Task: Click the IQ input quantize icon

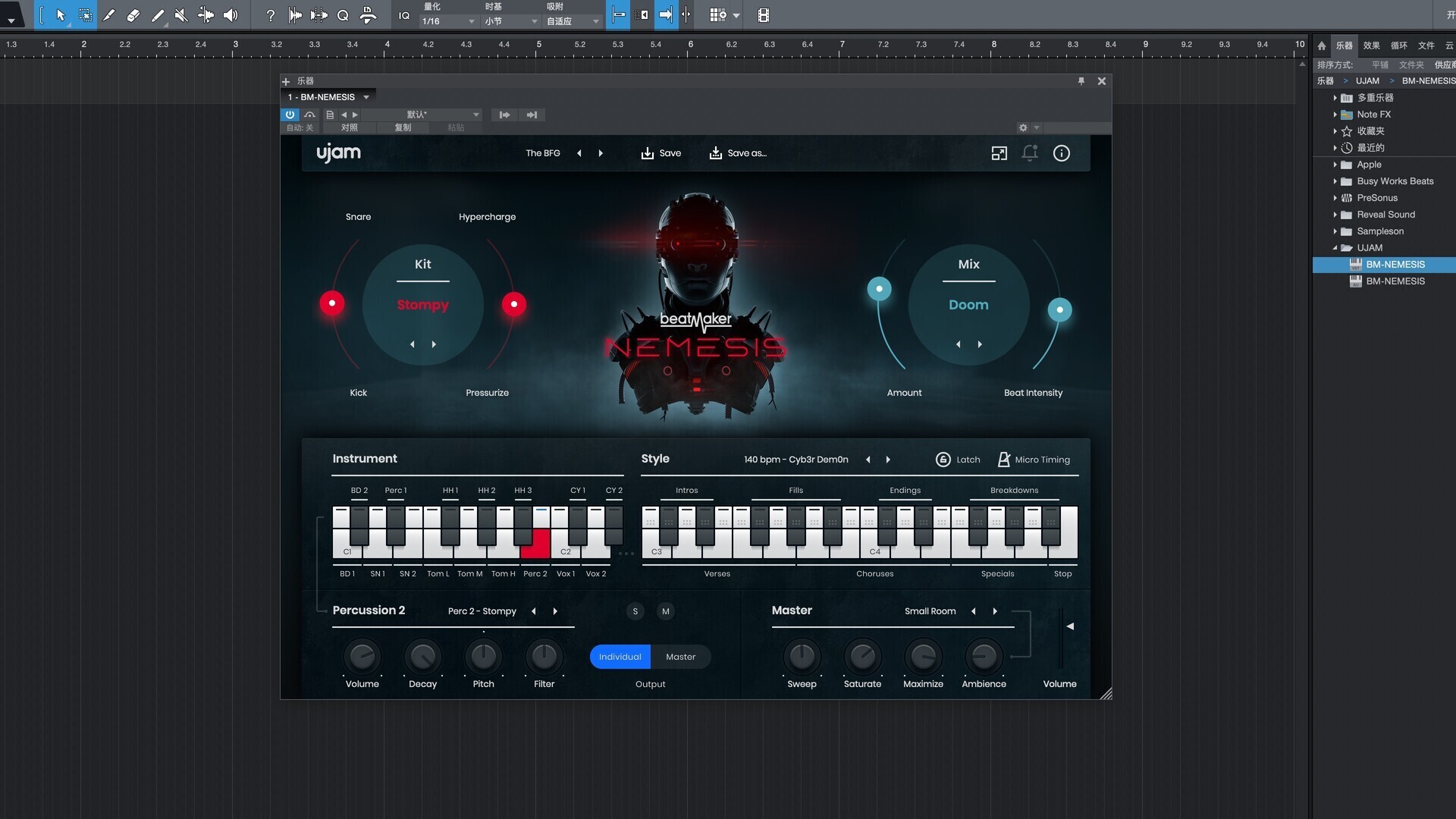Action: pos(404,15)
